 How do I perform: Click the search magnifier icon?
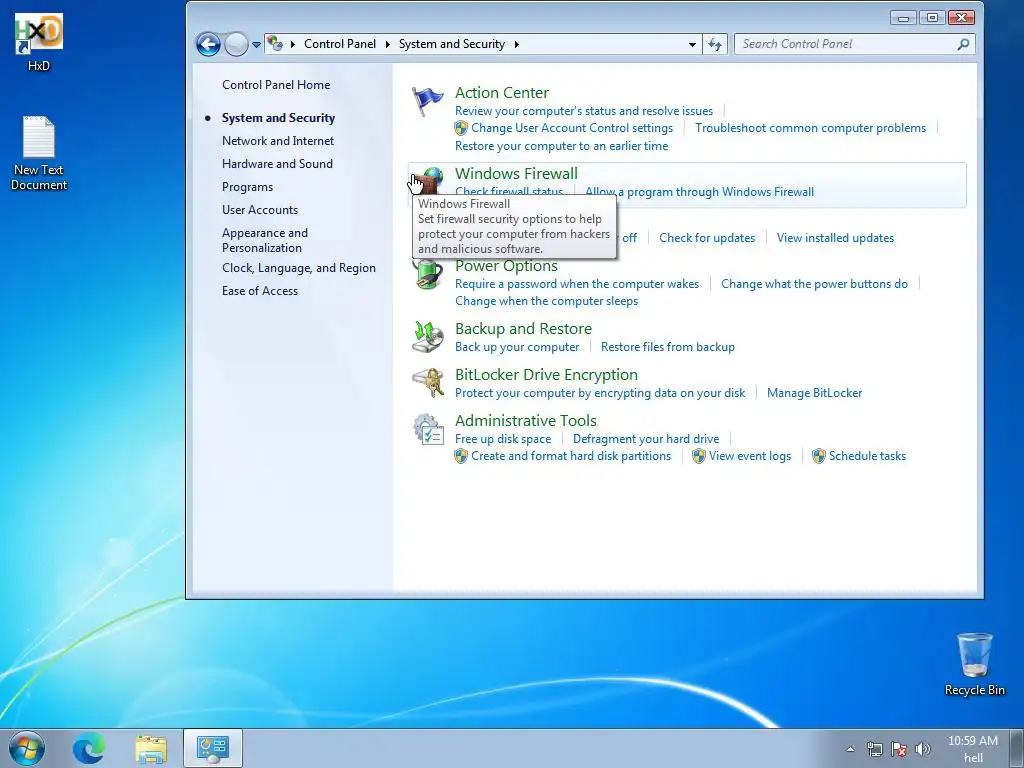[x=963, y=44]
